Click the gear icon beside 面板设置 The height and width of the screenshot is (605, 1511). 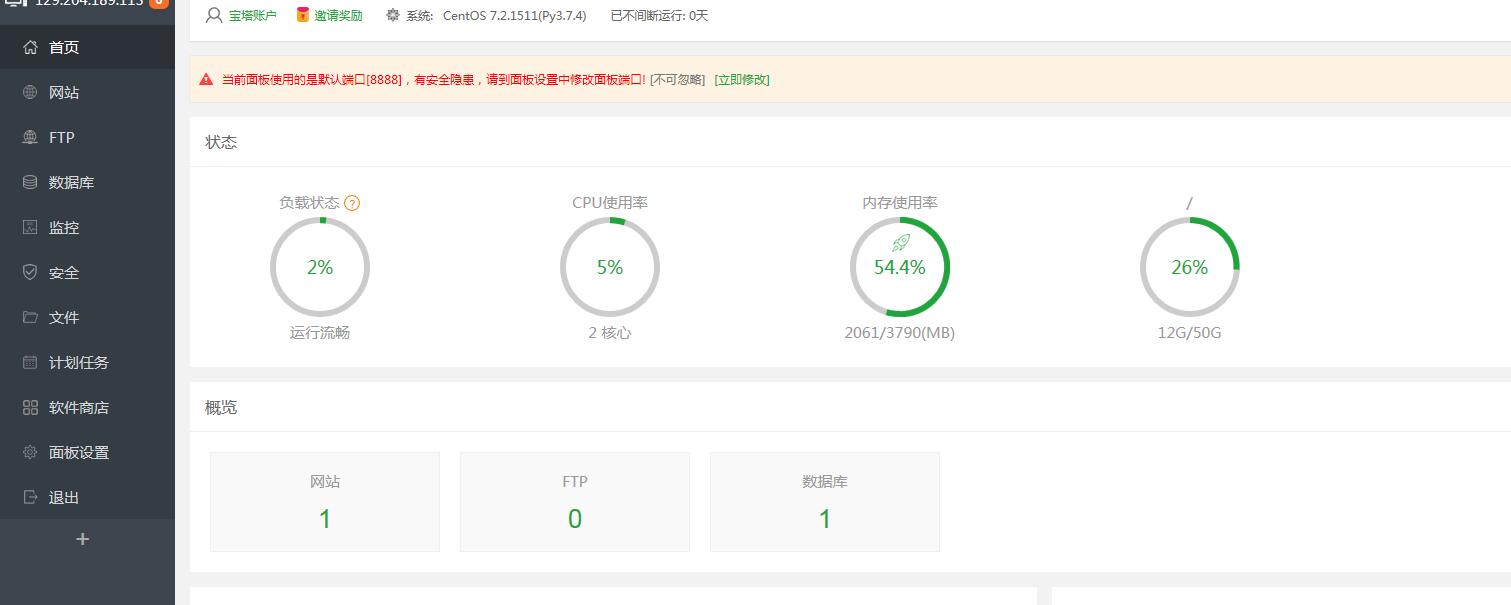point(30,452)
